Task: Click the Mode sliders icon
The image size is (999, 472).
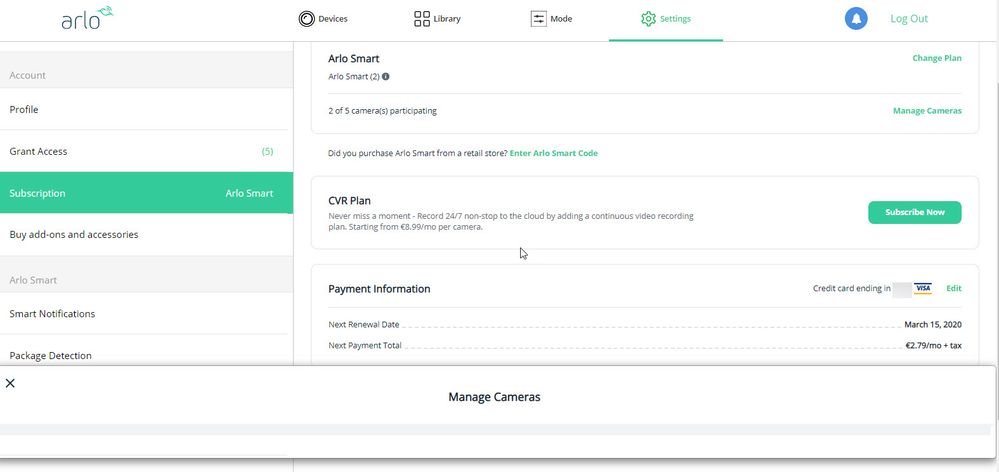Action: [x=538, y=18]
